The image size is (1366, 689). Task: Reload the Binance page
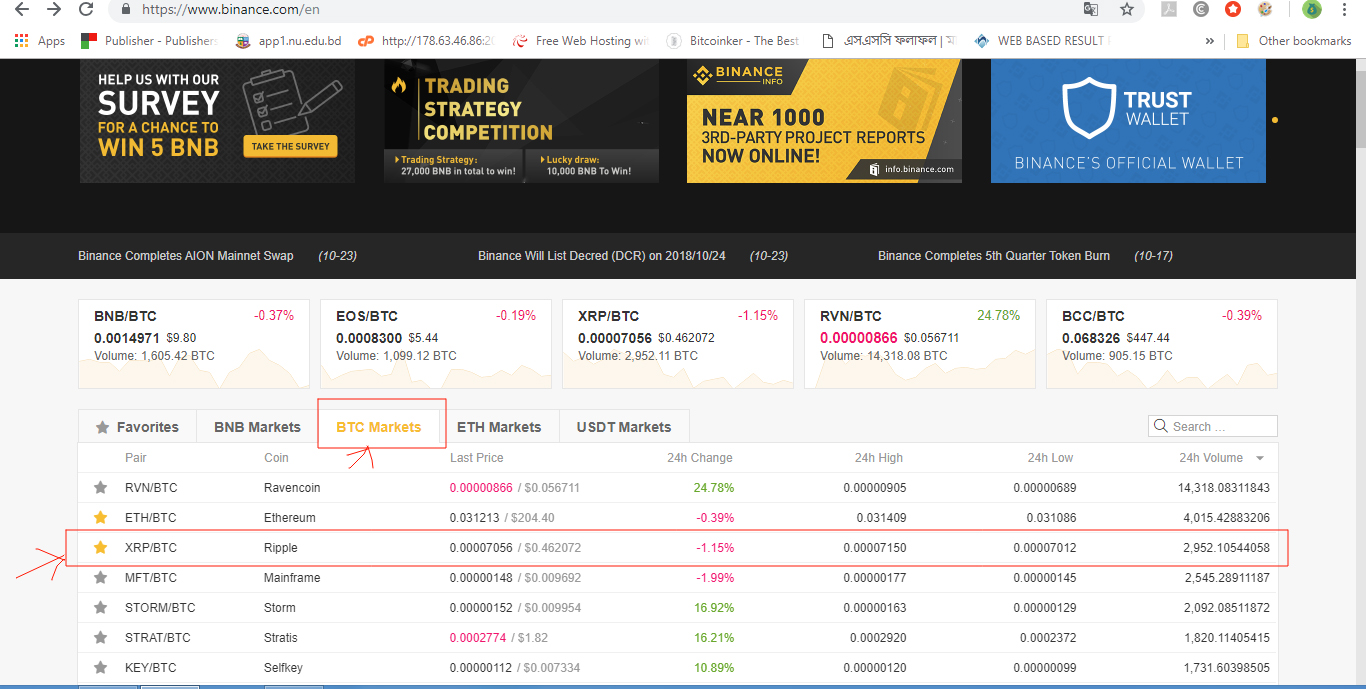pyautogui.click(x=87, y=9)
